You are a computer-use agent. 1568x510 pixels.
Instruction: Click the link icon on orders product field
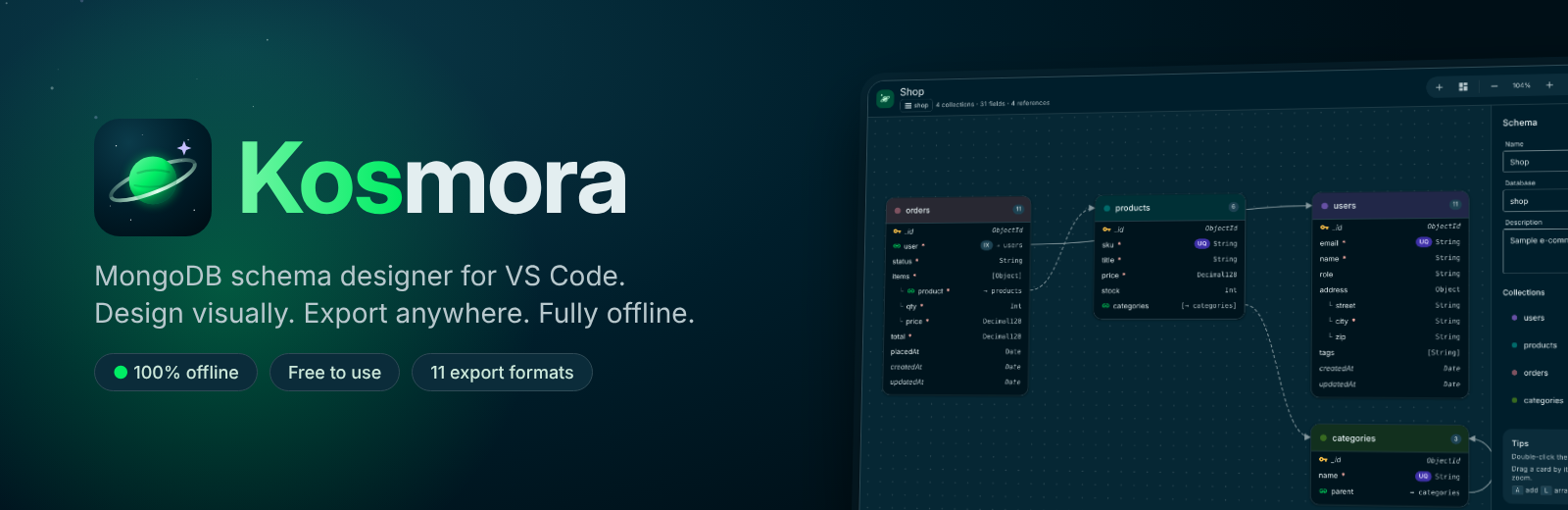910,291
